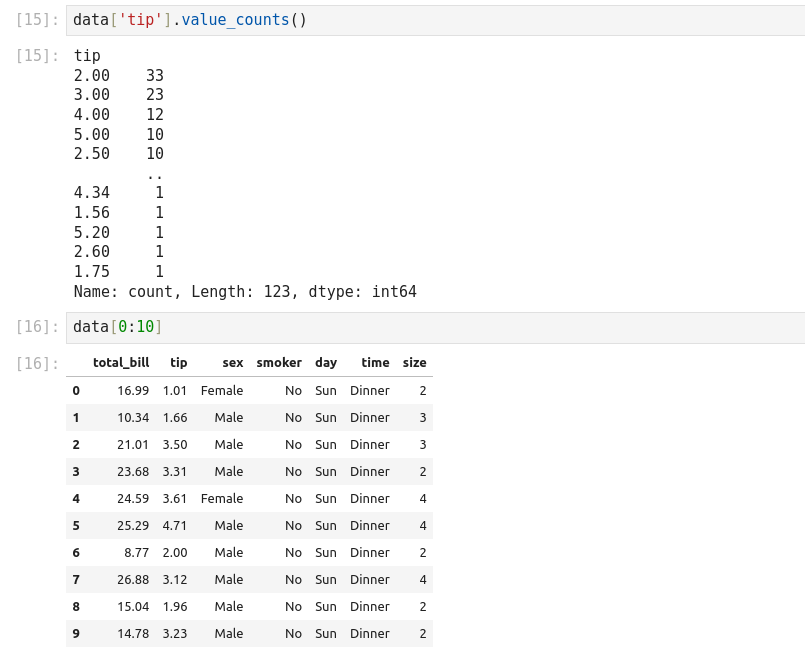
Task: Select row index 9 in the dataframe
Action: [76, 634]
